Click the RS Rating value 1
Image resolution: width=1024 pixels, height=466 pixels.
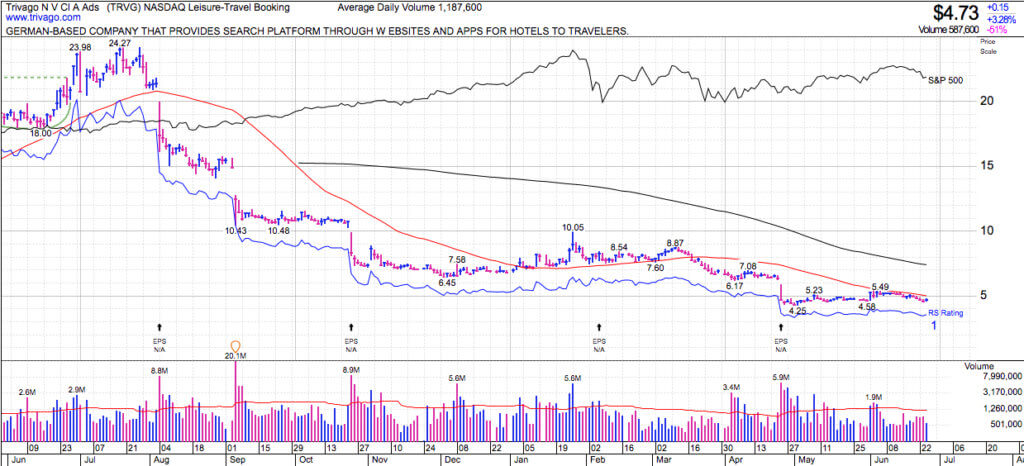[934, 325]
